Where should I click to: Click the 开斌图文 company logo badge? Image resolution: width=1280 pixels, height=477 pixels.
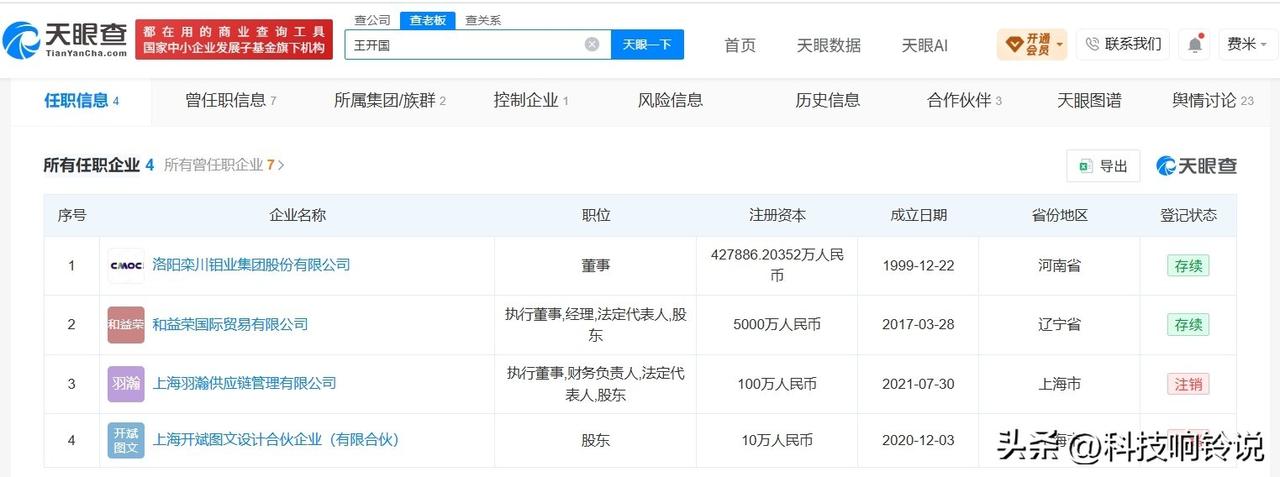click(x=126, y=440)
